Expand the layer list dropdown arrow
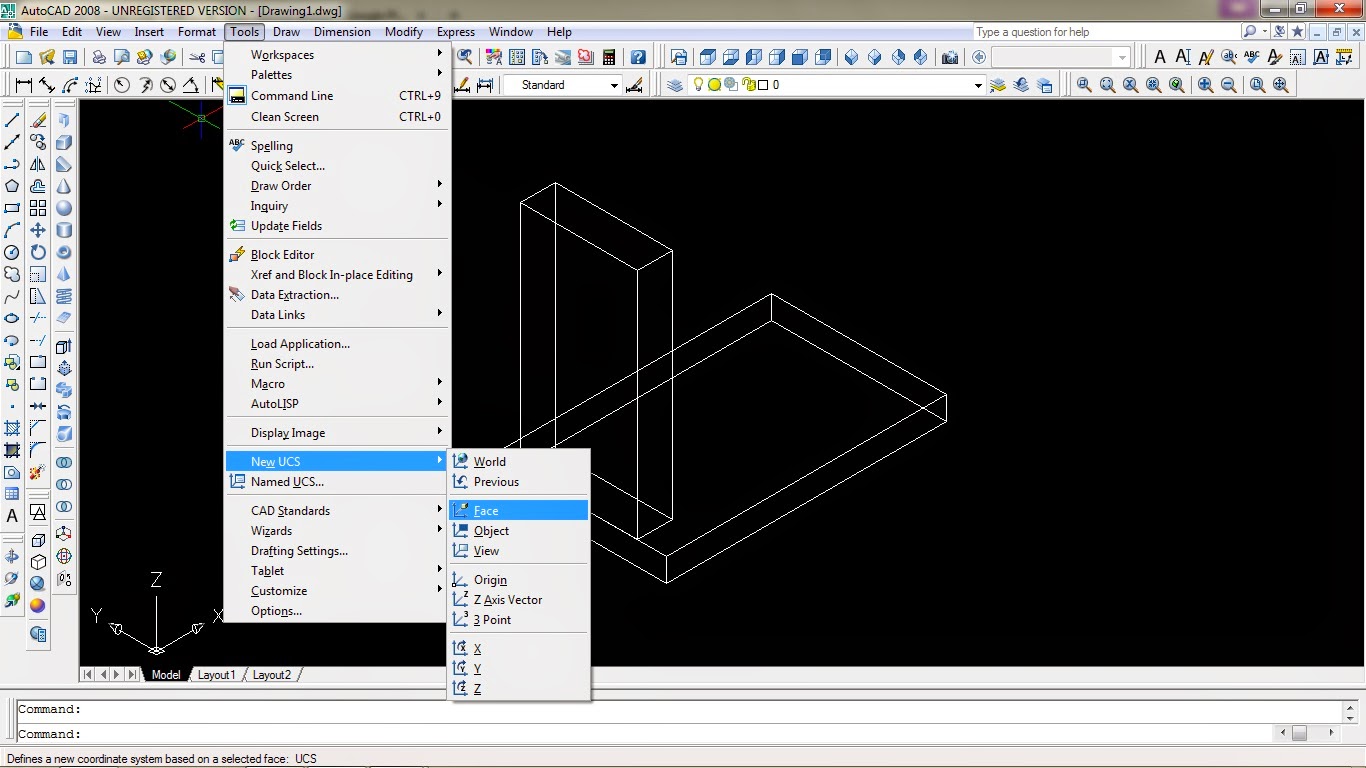The width and height of the screenshot is (1366, 768). (978, 85)
